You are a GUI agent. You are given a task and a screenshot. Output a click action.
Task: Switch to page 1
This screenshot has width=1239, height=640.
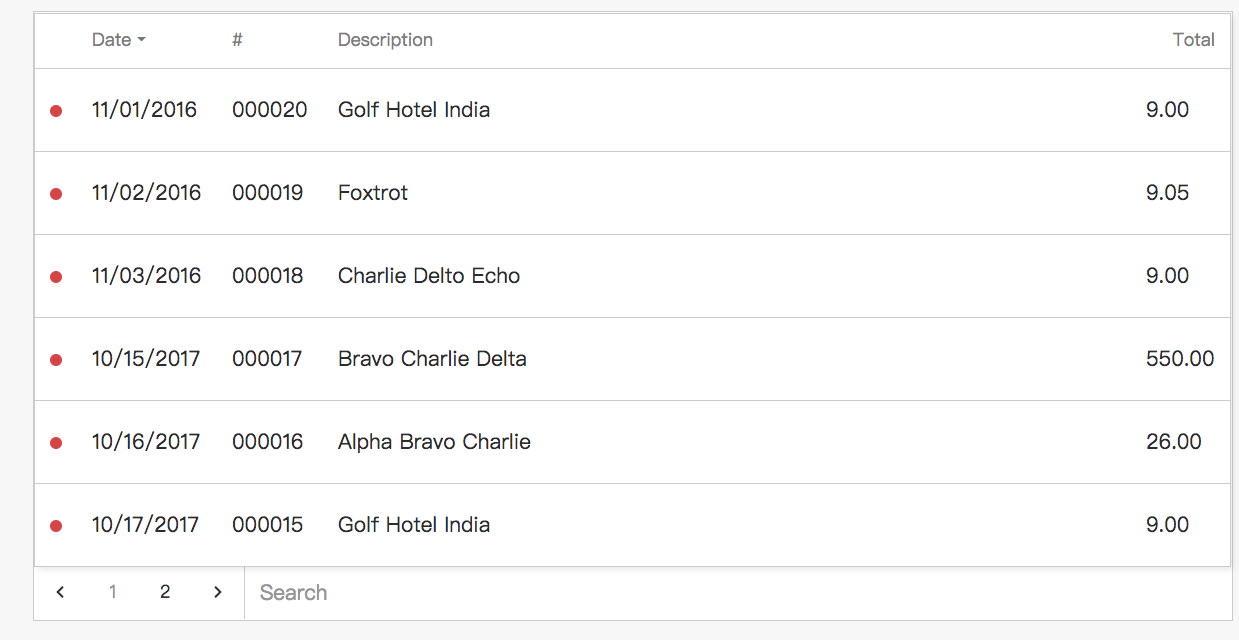click(113, 592)
